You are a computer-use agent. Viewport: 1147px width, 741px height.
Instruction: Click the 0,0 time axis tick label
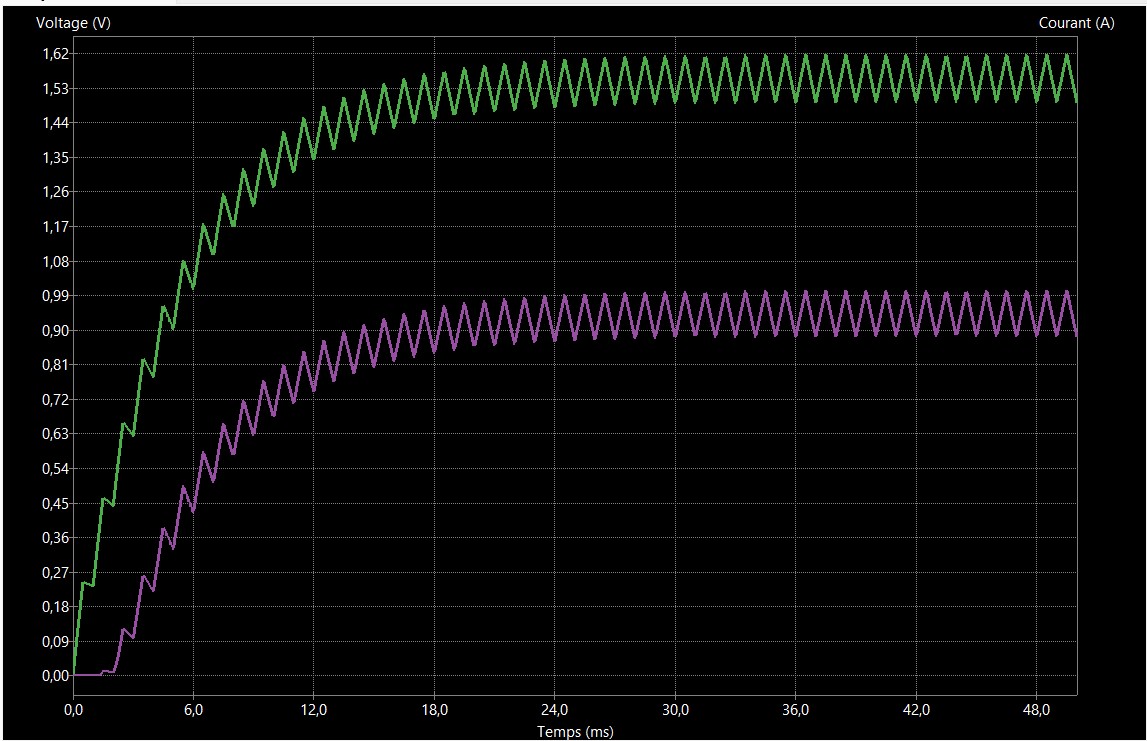click(x=73, y=710)
